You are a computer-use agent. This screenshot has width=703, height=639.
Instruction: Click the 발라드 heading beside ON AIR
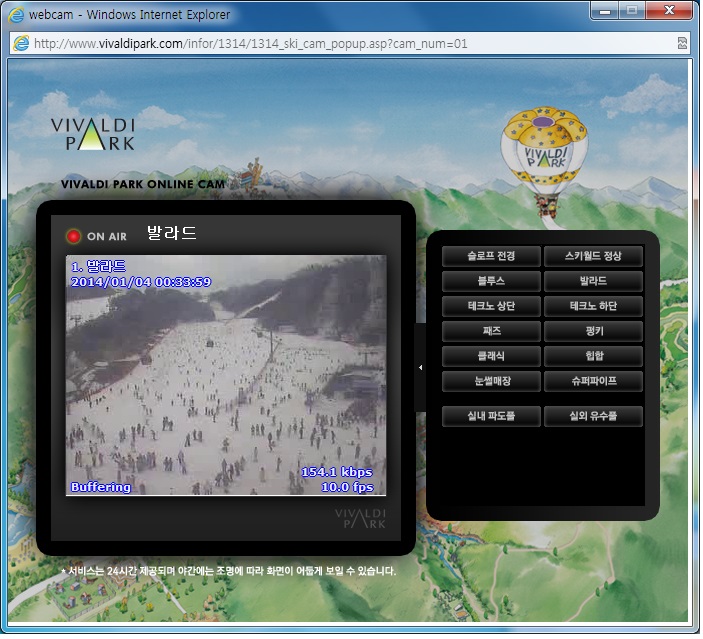(x=173, y=235)
